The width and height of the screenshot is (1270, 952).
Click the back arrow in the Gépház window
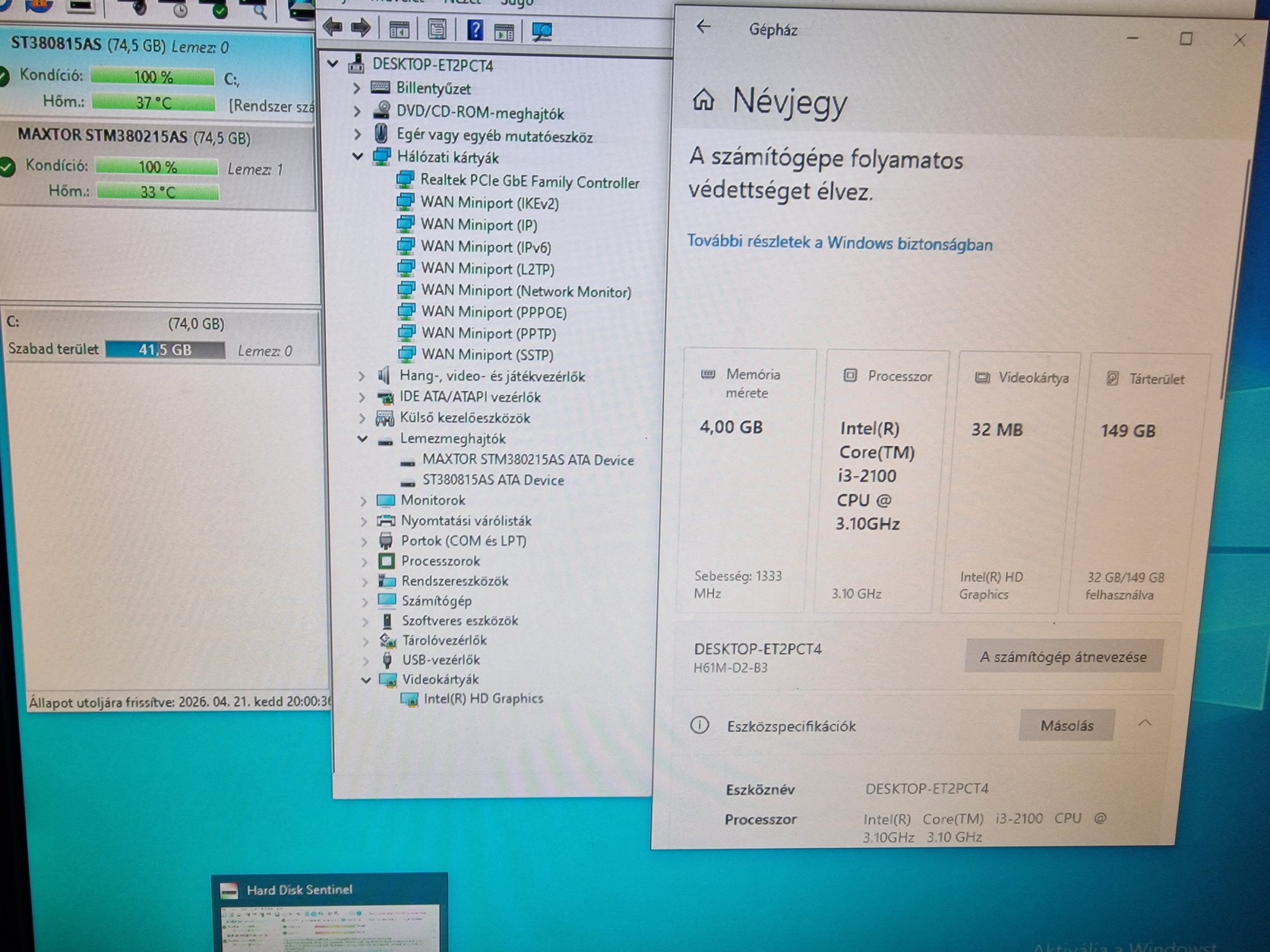pyautogui.click(x=704, y=27)
